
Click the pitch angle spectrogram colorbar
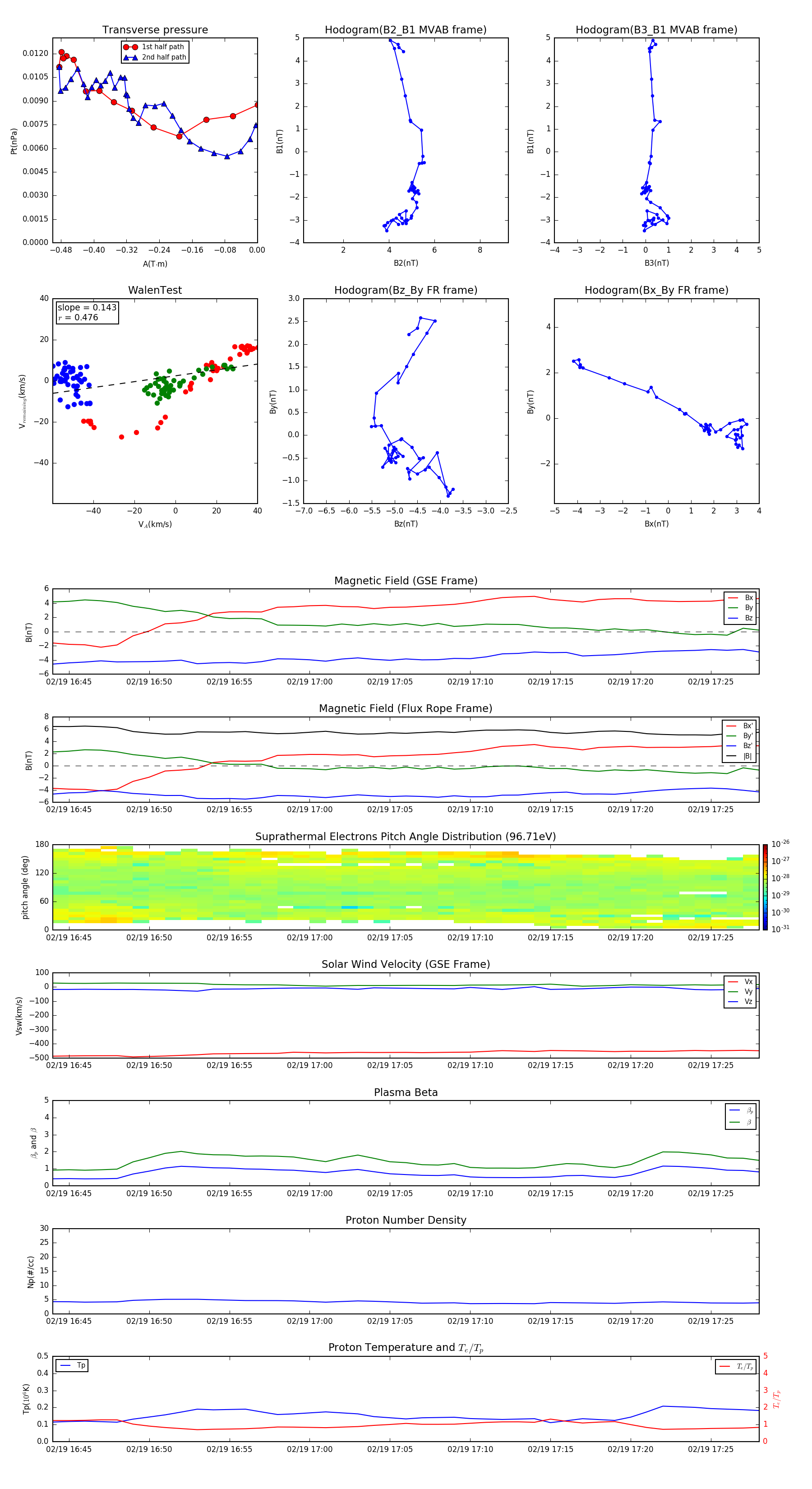pyautogui.click(x=765, y=887)
